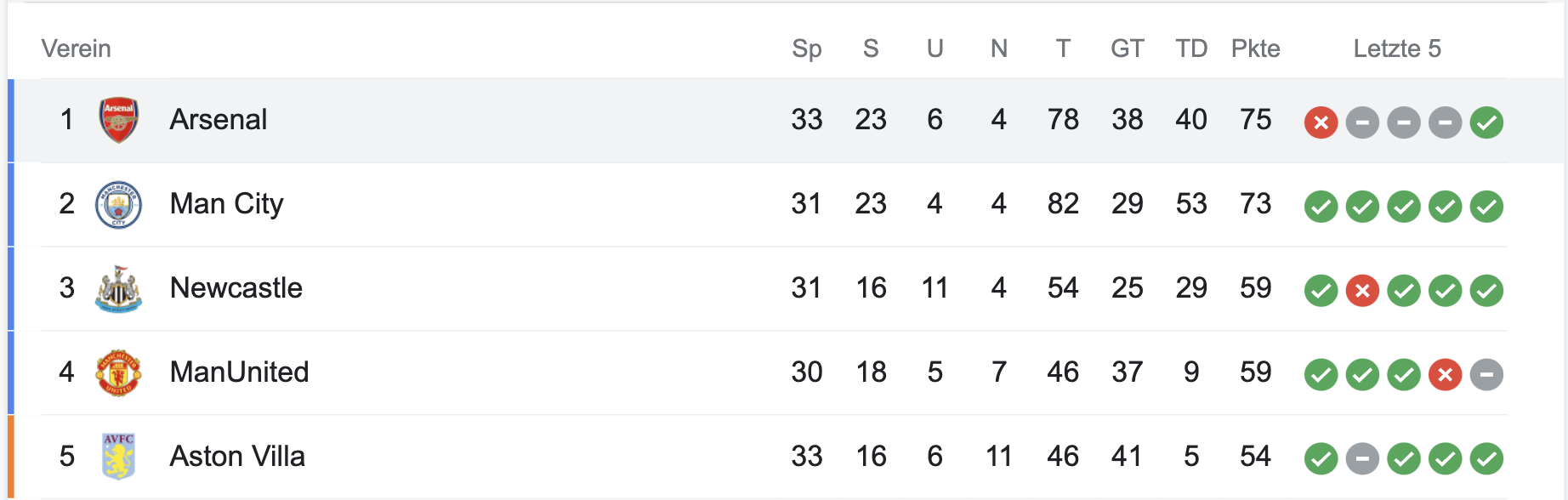Image resolution: width=1568 pixels, height=500 pixels.
Task: Click Arsenal's red loss result icon
Action: pos(1321,122)
